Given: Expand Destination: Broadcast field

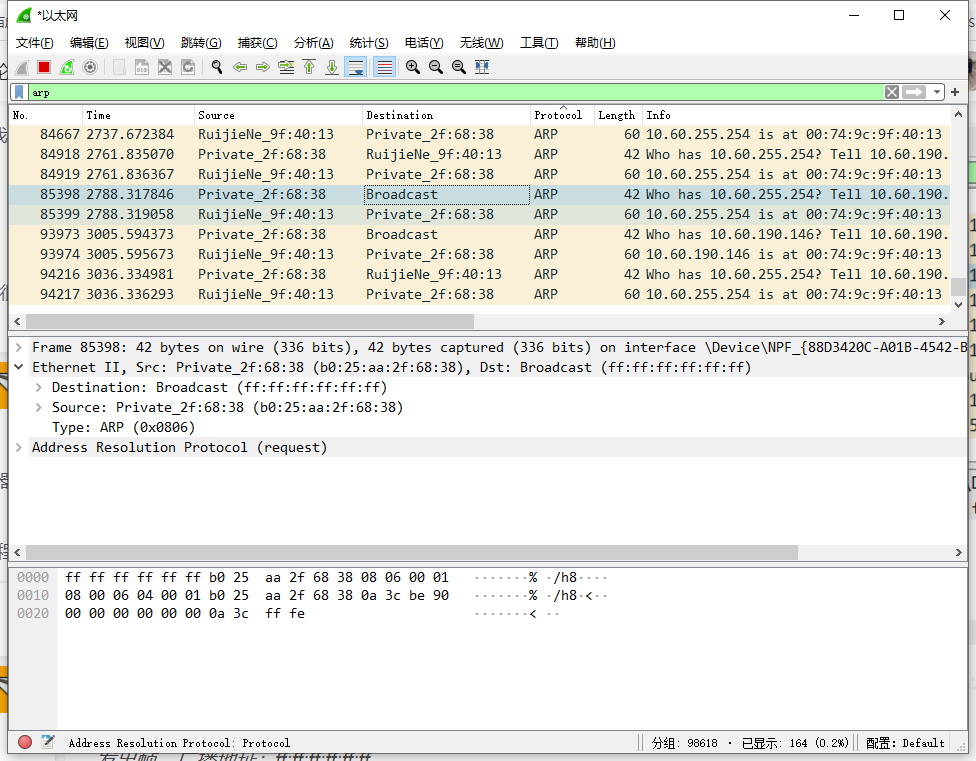Looking at the screenshot, I should (39, 387).
